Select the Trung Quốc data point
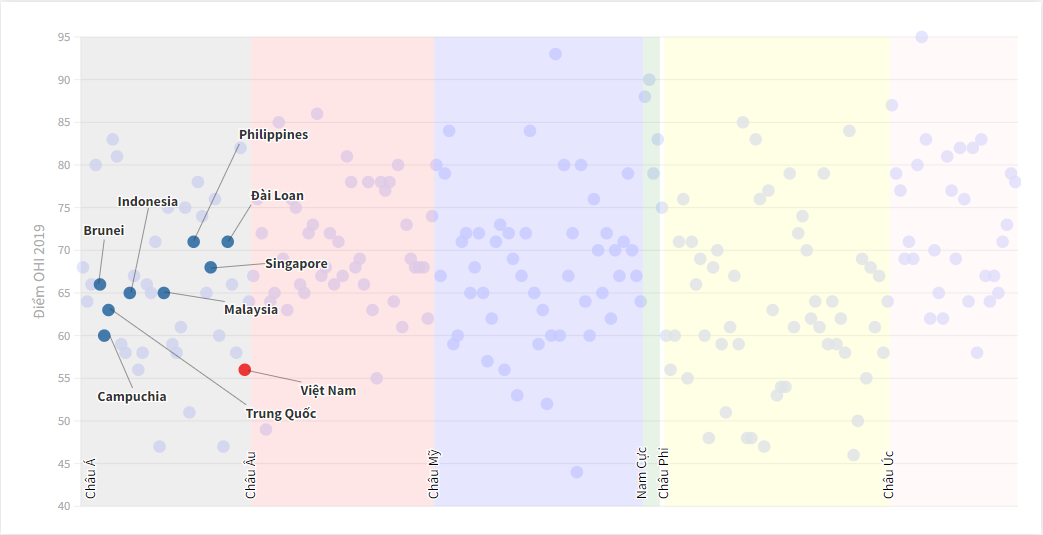1043x535 pixels. [109, 310]
